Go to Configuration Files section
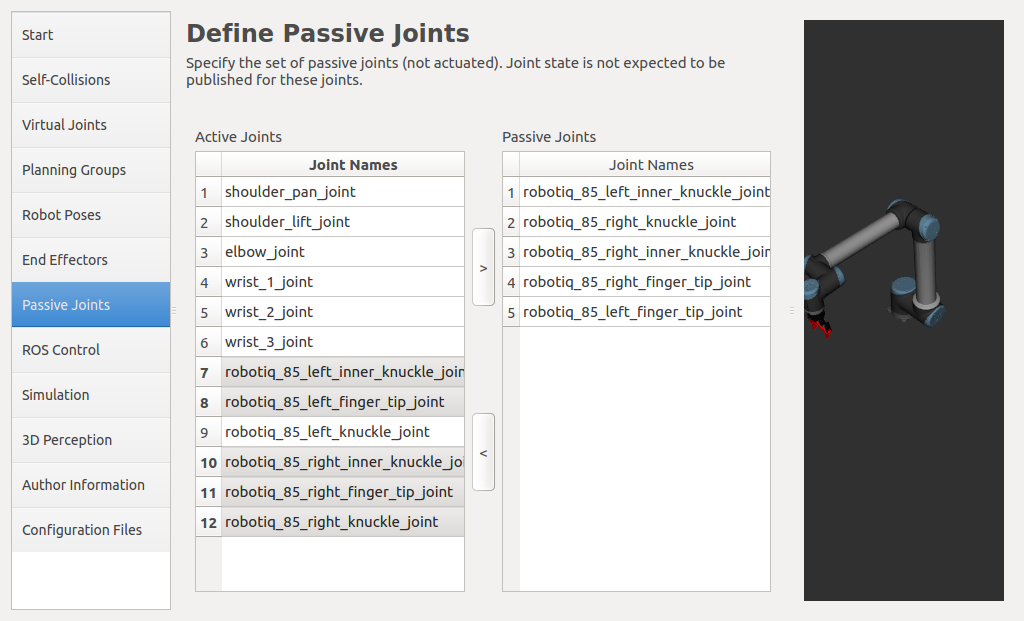1024x621 pixels. [x=91, y=530]
